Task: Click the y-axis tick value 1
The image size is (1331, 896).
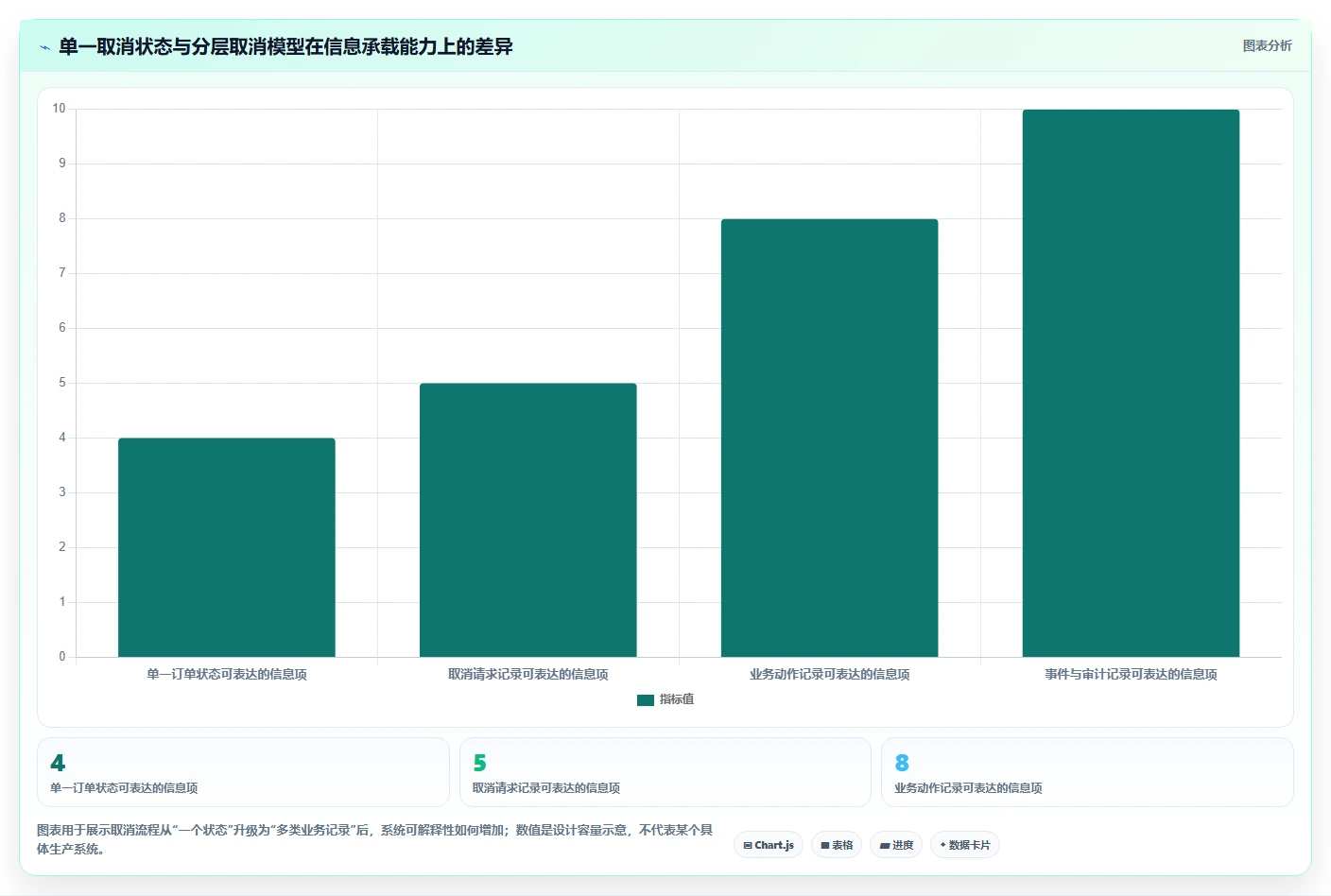Action: [x=62, y=602]
